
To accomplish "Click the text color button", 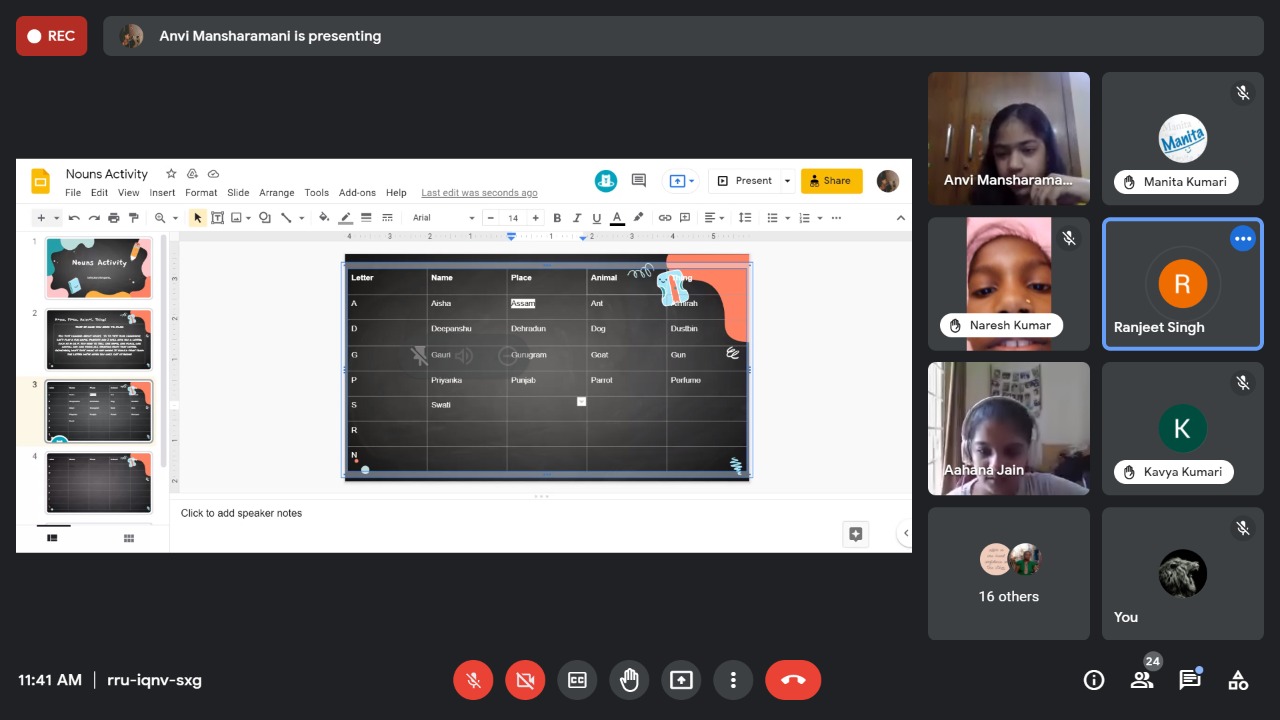I will click(617, 218).
